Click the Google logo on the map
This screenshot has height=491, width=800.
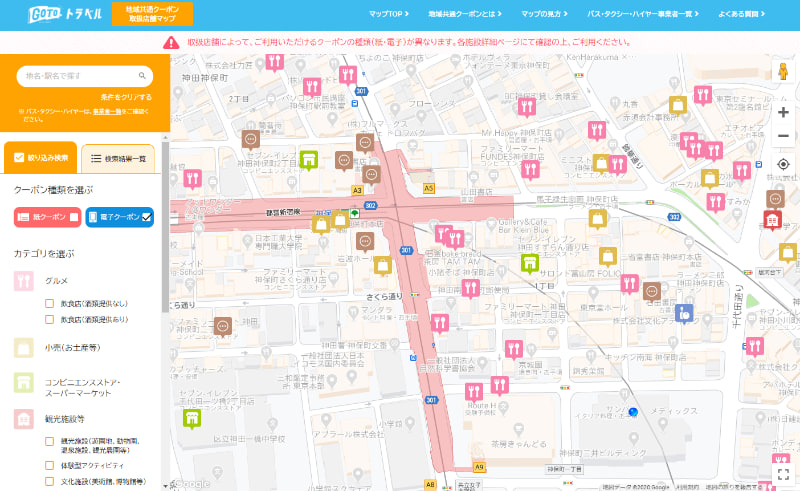pos(190,484)
